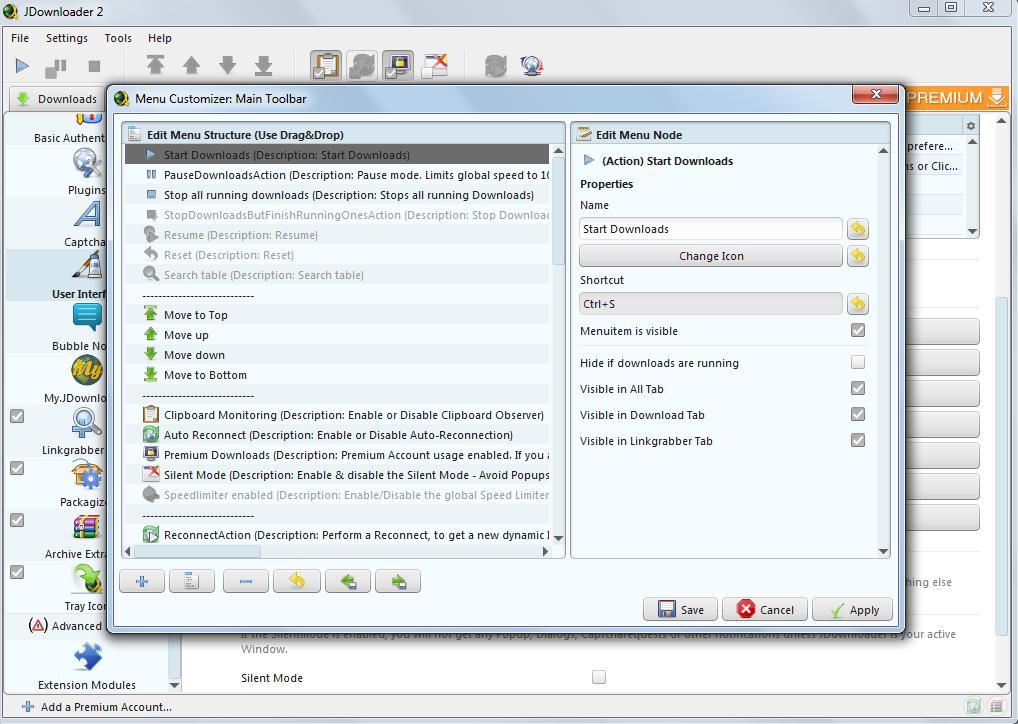Screen dimensions: 1018x724
Task: Toggle the Silent Mode checkbox in background settings
Action: point(599,677)
